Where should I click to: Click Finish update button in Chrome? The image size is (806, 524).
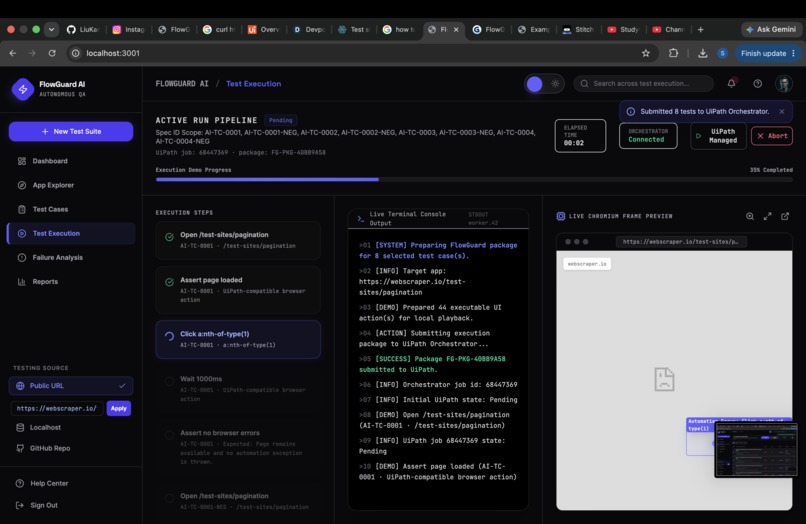pyautogui.click(x=768, y=53)
